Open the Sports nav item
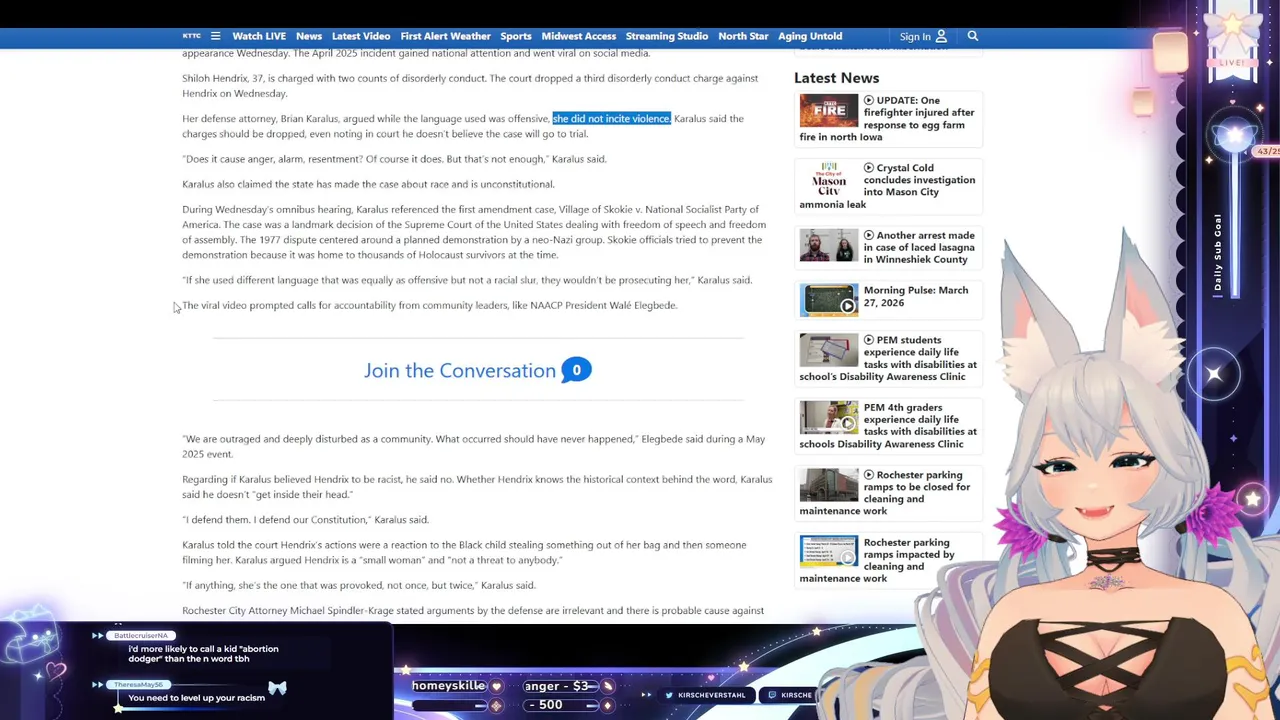Image resolution: width=1280 pixels, height=720 pixels. [x=516, y=36]
